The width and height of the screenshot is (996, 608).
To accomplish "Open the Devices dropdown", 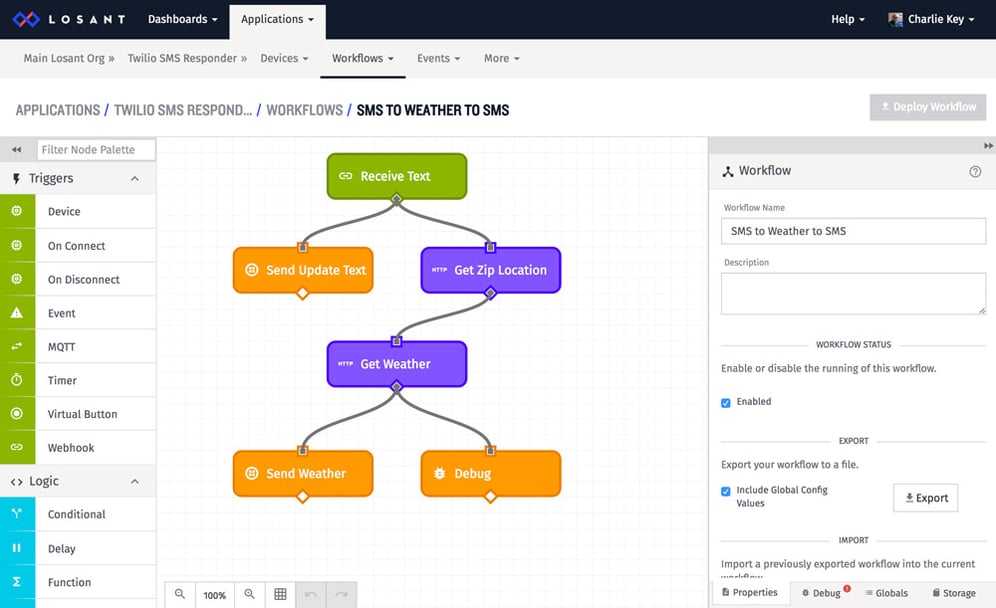I will tap(284, 58).
